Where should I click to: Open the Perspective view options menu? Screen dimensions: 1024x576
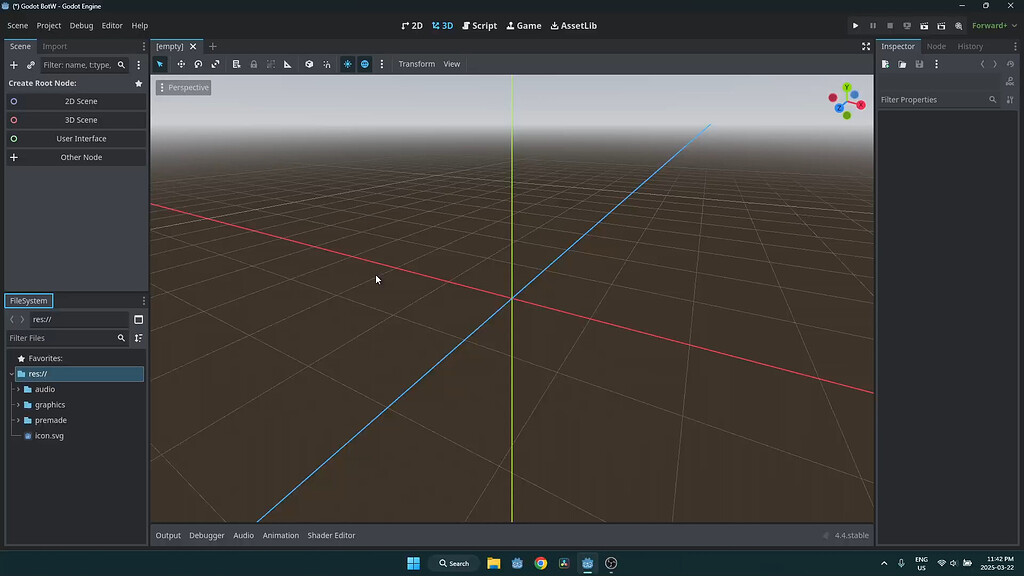[184, 88]
